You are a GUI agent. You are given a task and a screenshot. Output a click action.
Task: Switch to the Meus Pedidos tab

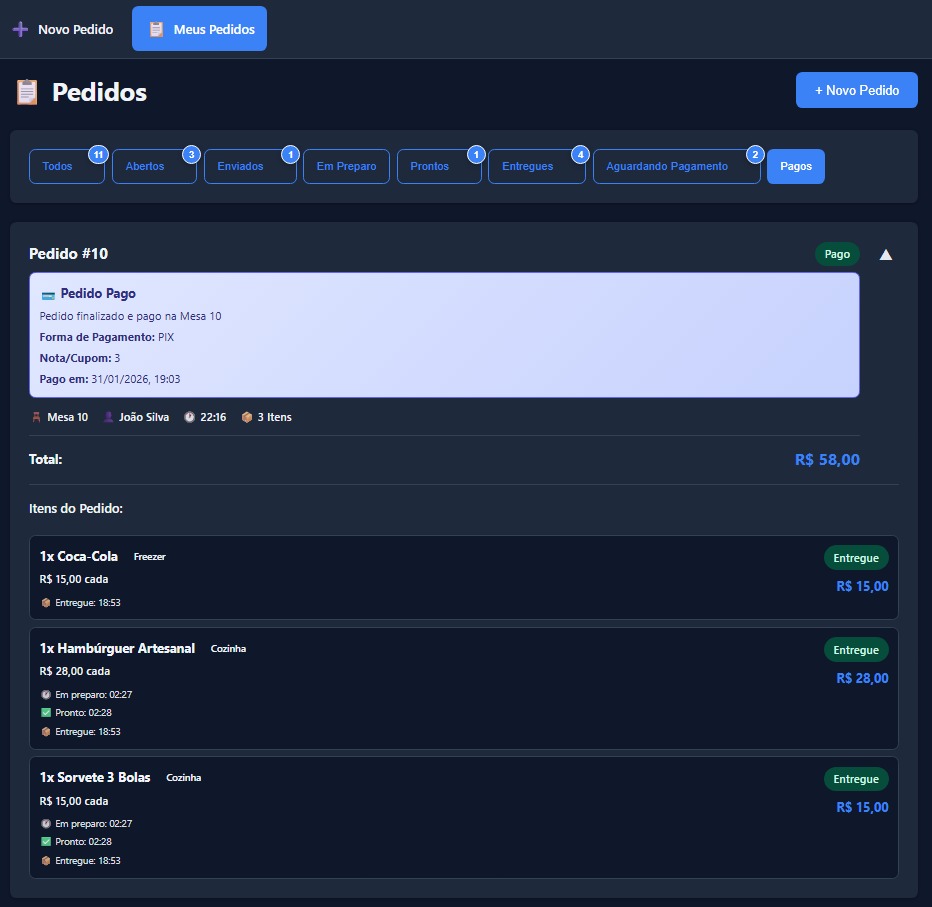[x=199, y=29]
